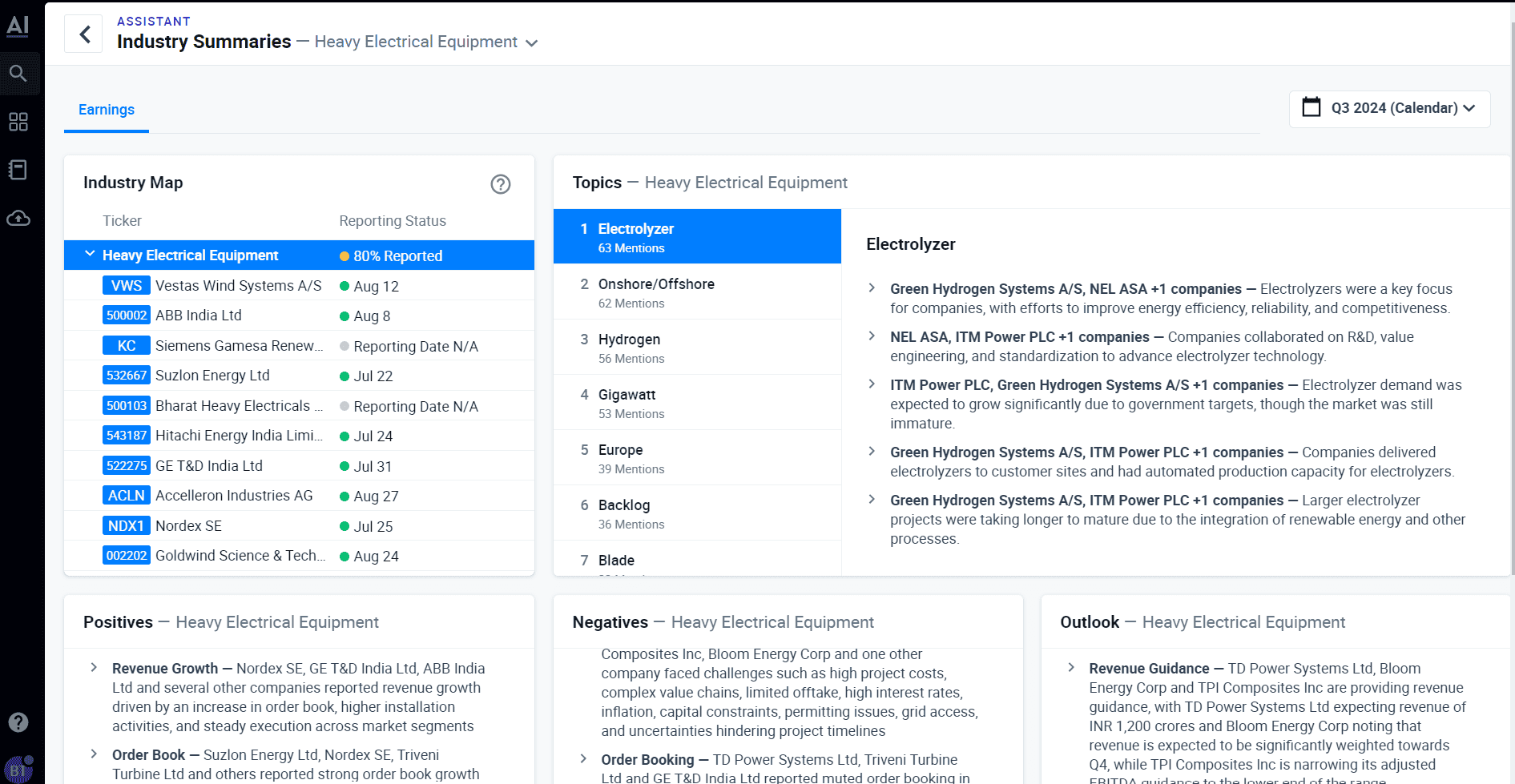Expand the Order Booking negative item
The width and height of the screenshot is (1515, 784).
click(x=583, y=759)
